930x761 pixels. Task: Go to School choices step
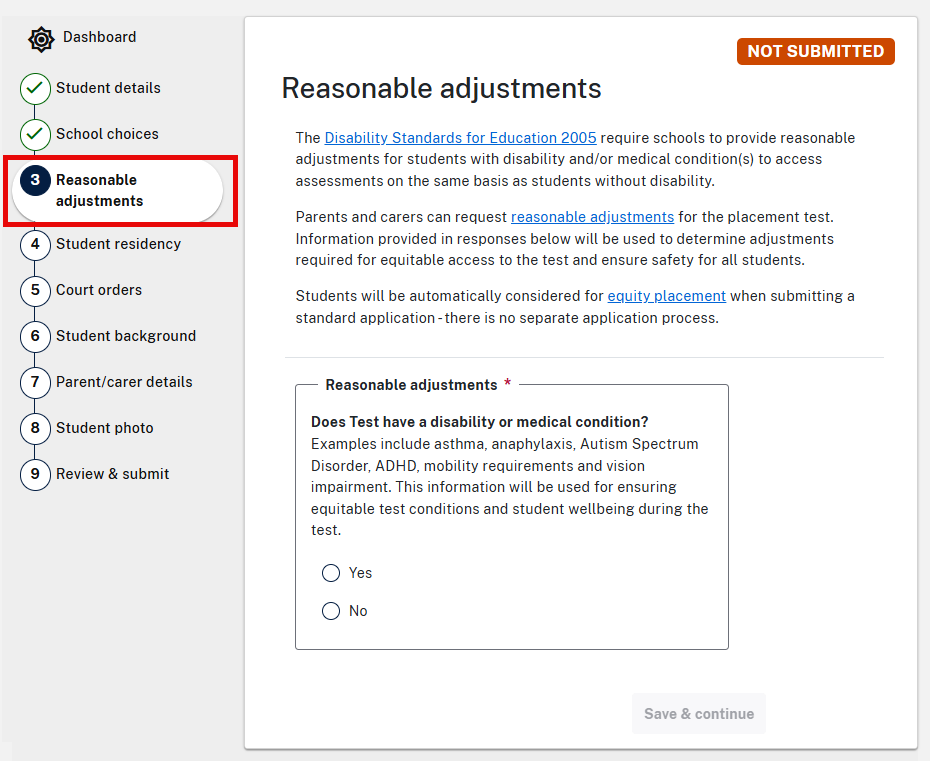coord(107,135)
